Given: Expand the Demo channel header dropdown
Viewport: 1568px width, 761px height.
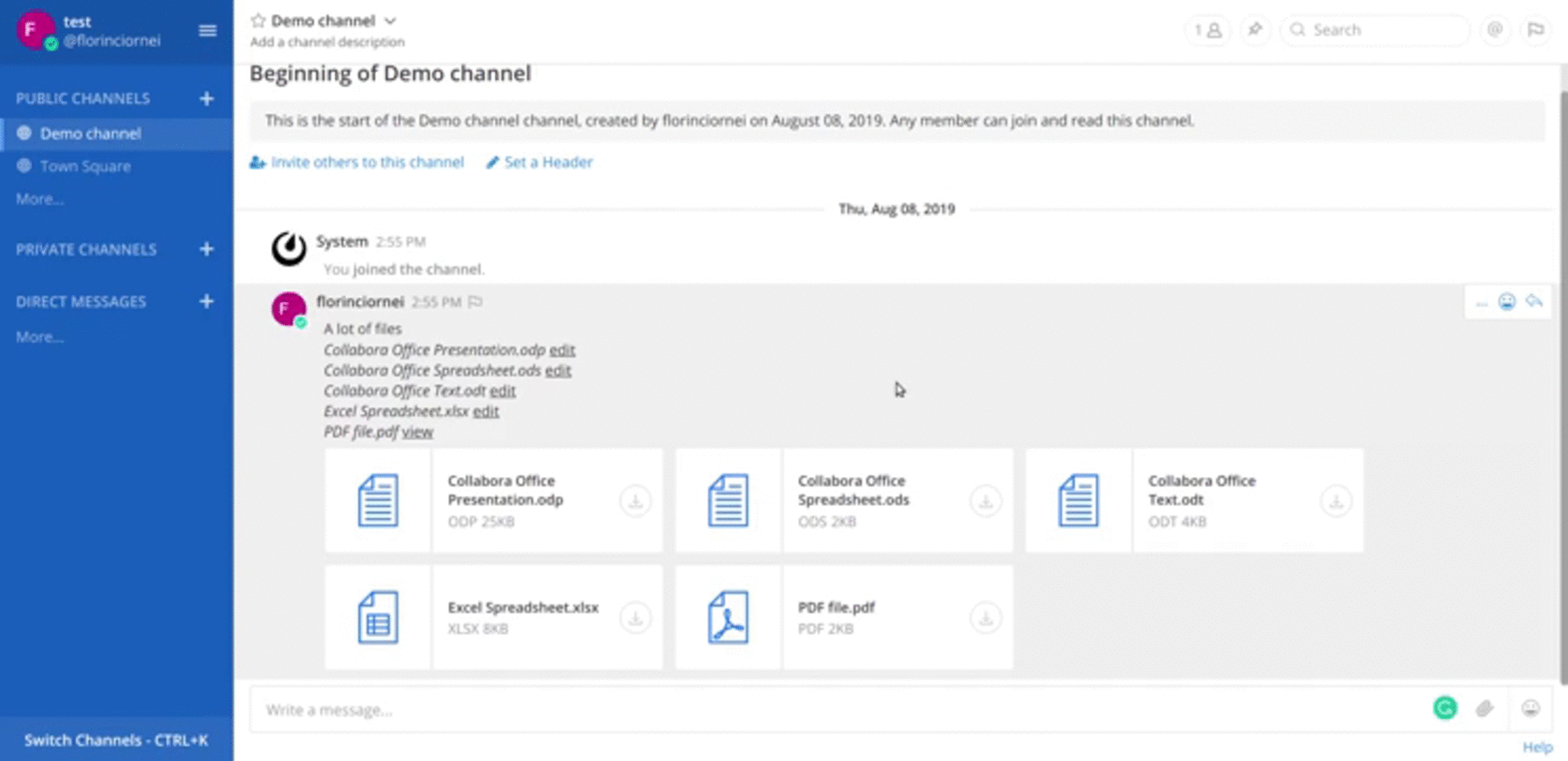Looking at the screenshot, I should (390, 20).
